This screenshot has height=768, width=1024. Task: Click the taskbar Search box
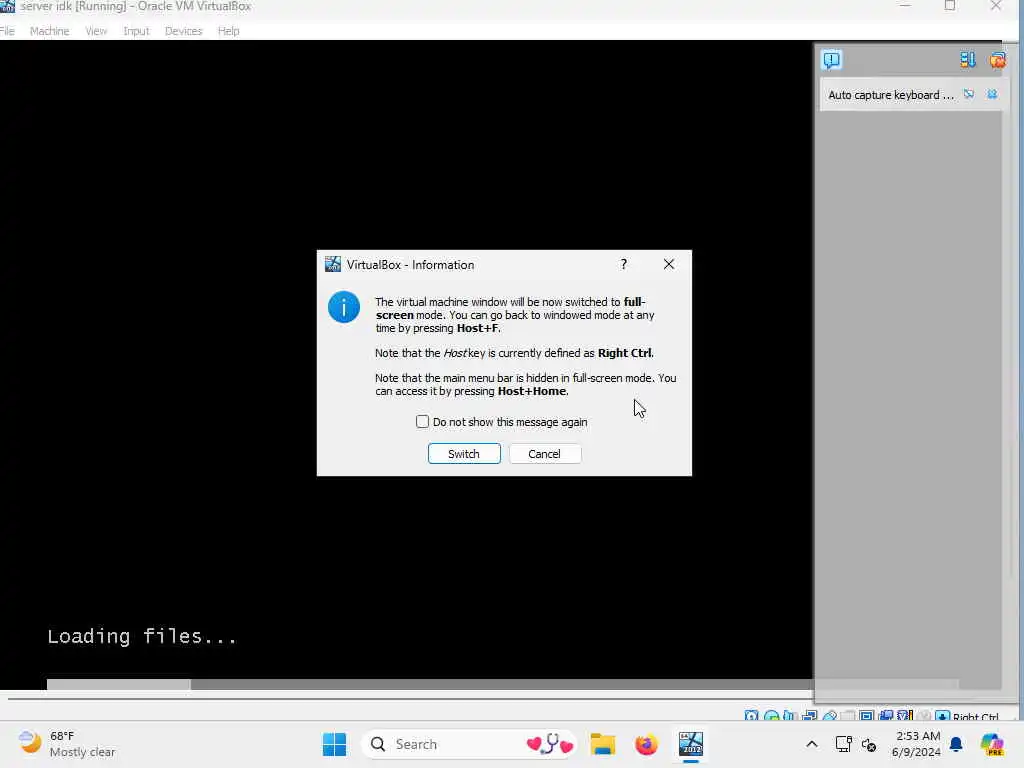click(469, 744)
